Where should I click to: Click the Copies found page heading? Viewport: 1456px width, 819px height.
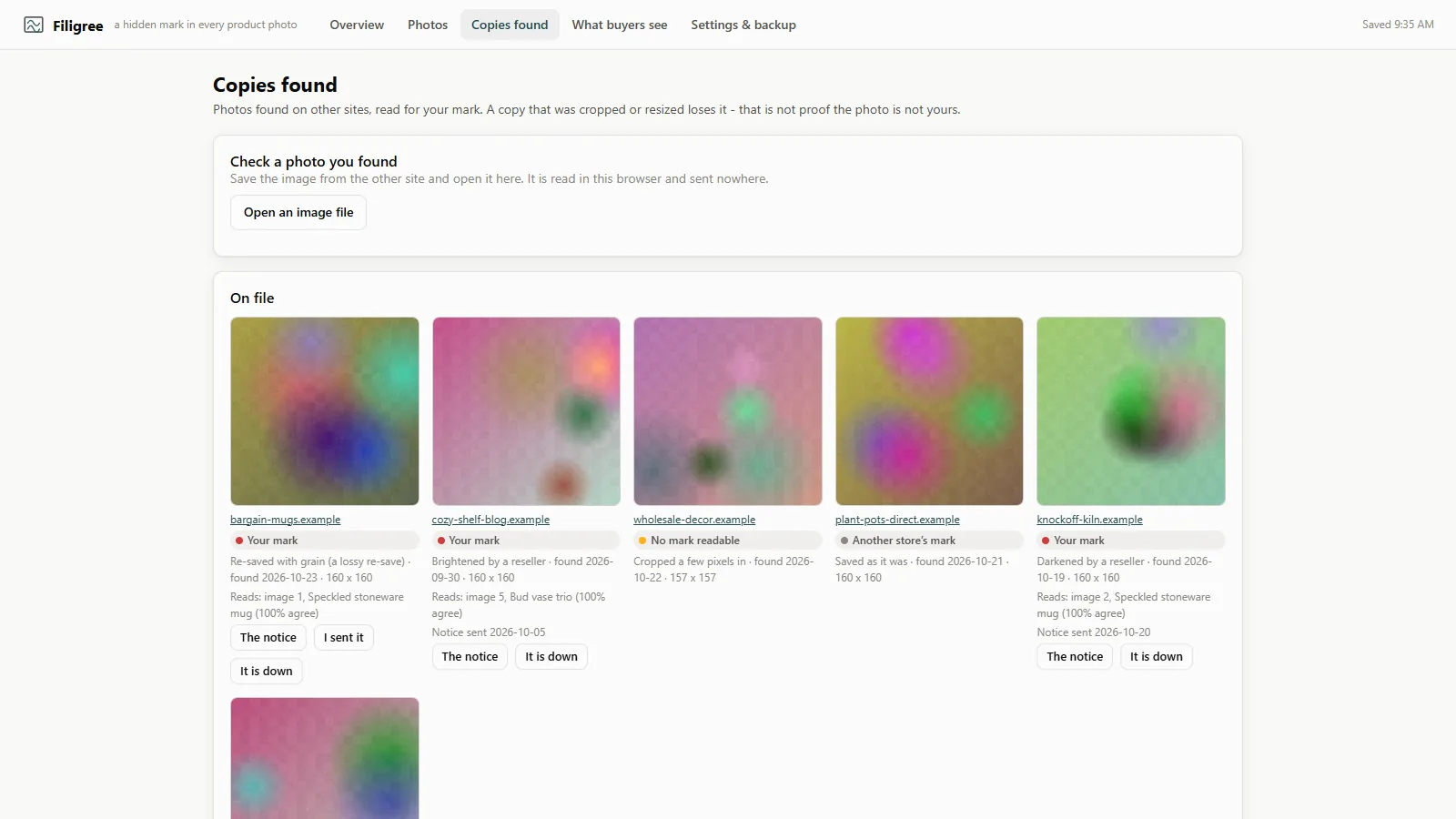click(x=275, y=85)
